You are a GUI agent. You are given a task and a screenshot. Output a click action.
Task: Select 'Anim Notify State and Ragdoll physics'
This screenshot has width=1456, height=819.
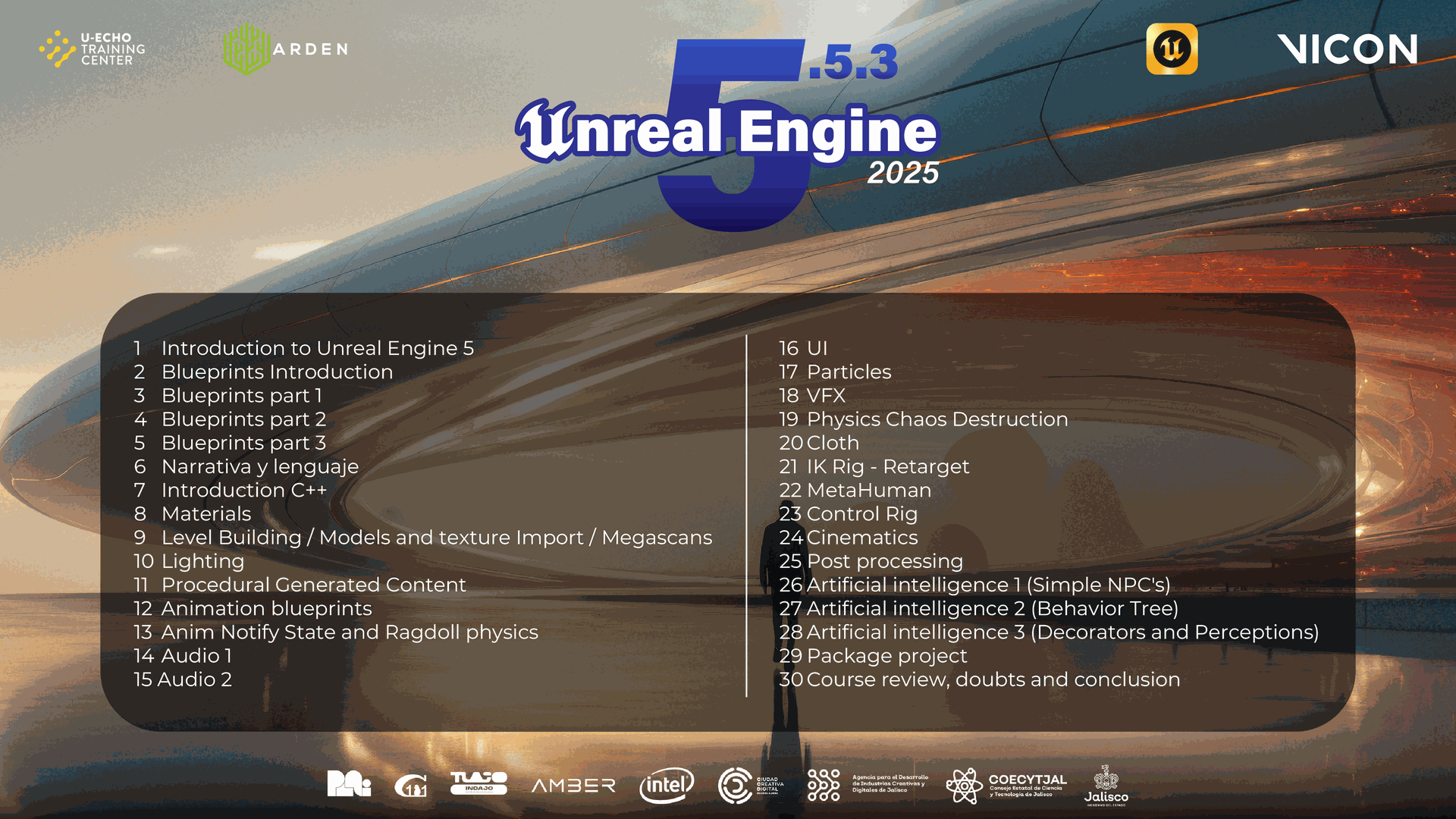pos(336,632)
